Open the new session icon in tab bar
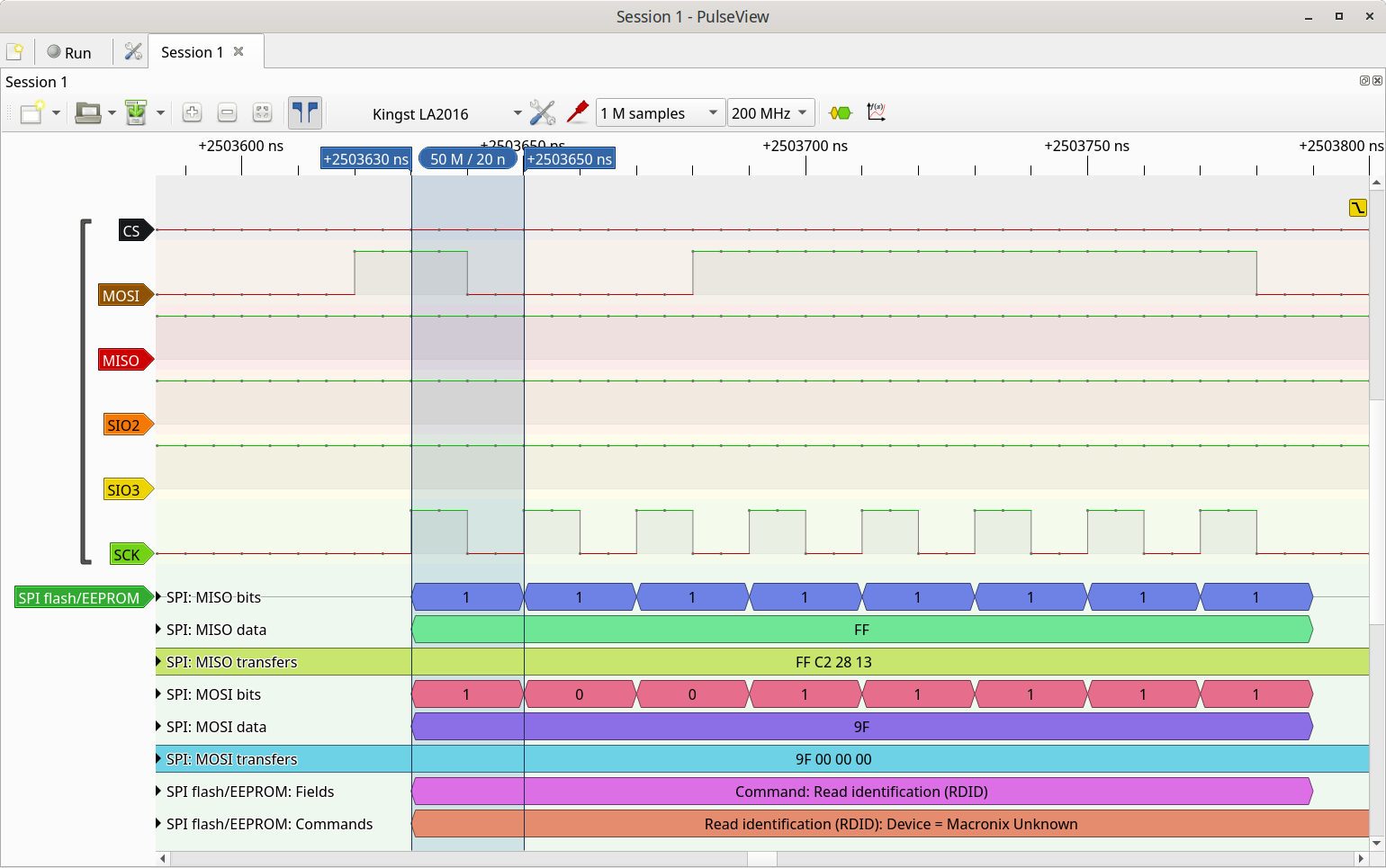This screenshot has width=1386, height=868. tap(14, 52)
